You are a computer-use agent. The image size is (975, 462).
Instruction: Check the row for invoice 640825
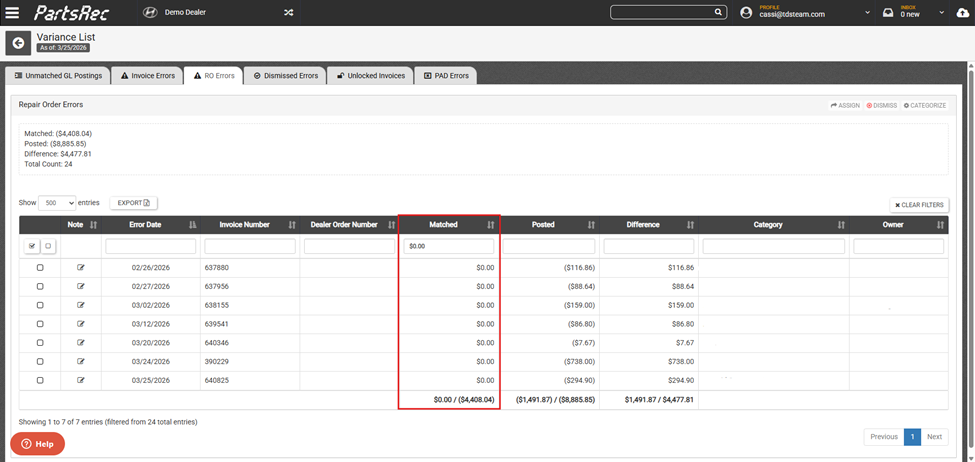pos(40,379)
